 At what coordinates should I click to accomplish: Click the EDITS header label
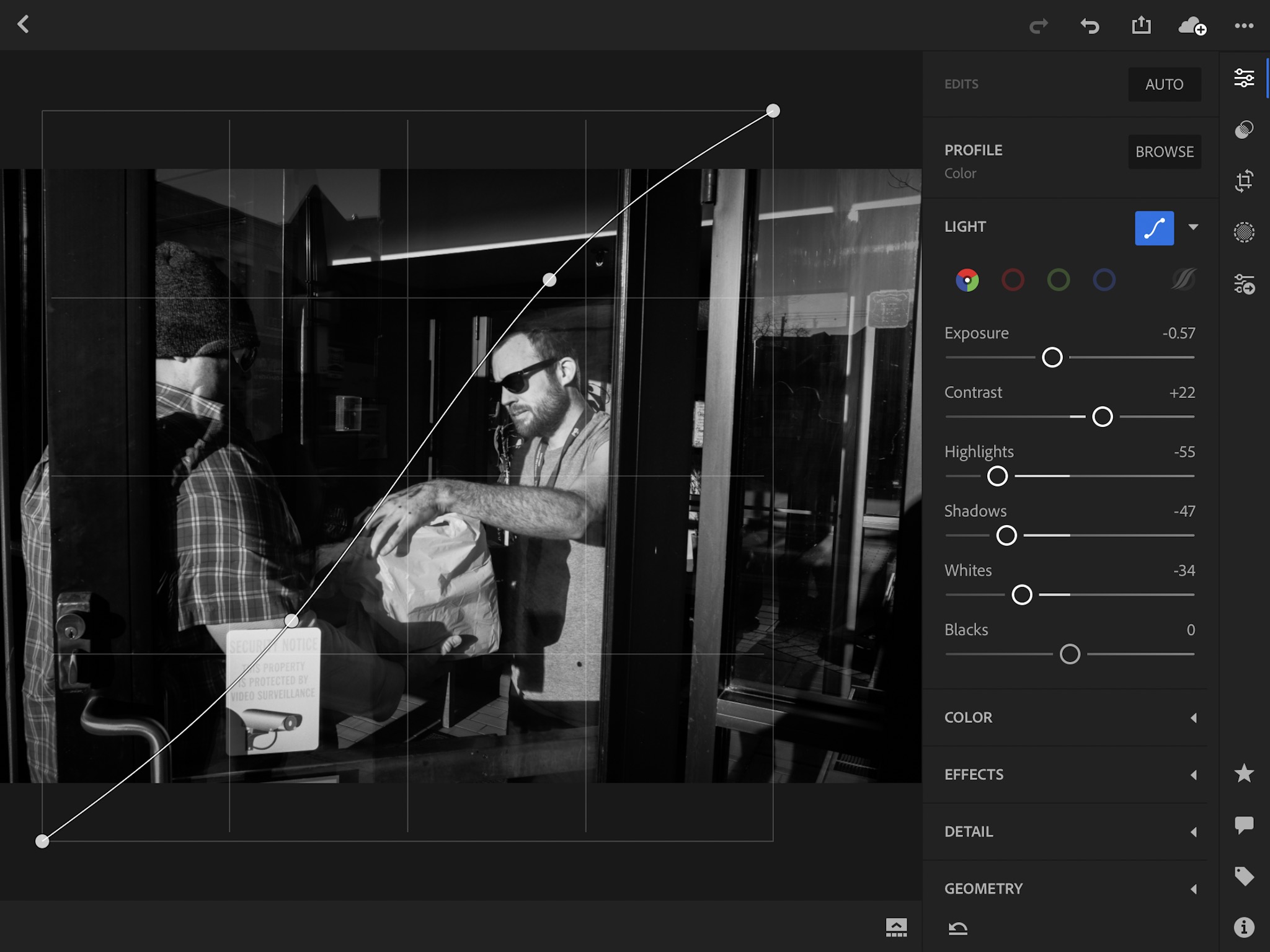point(961,84)
